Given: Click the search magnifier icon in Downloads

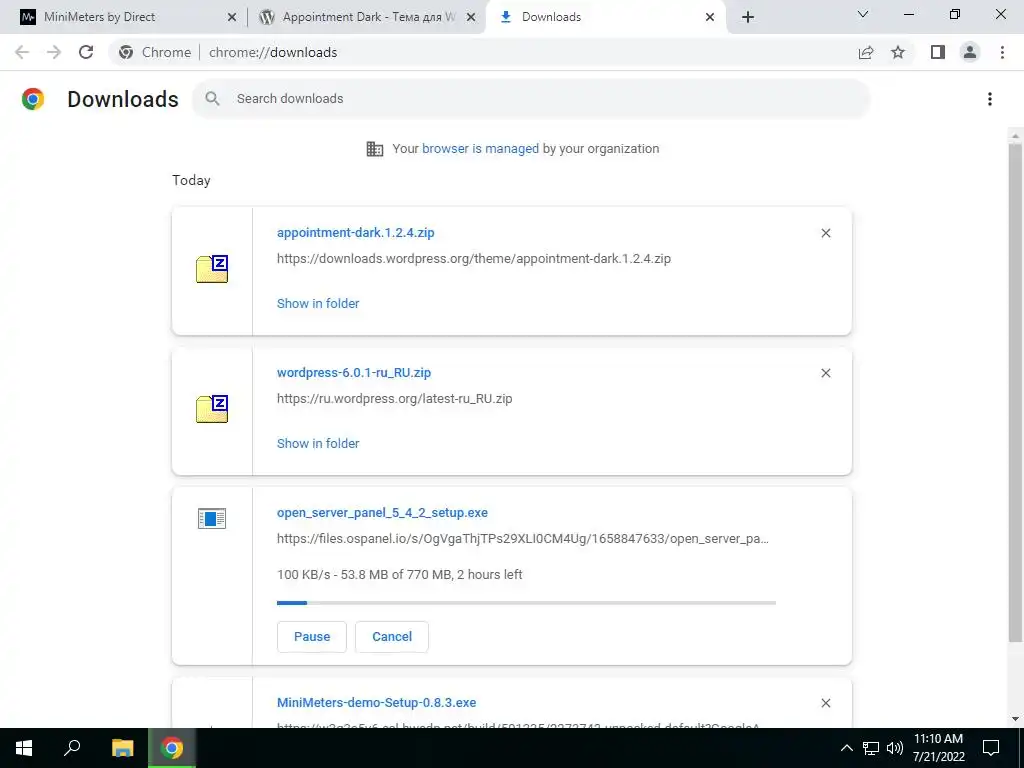Looking at the screenshot, I should click(212, 99).
